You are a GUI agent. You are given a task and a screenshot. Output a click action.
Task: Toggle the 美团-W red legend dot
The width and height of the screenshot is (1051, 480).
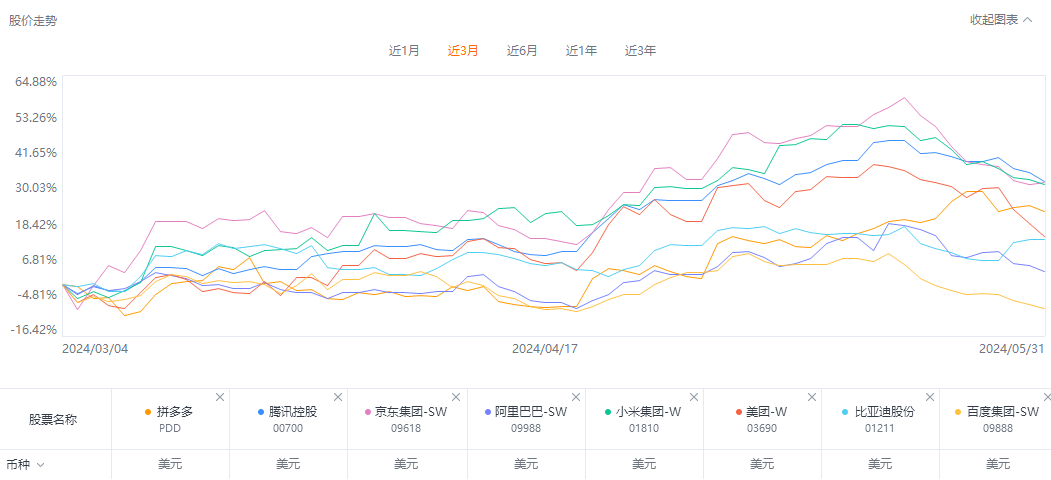(738, 412)
